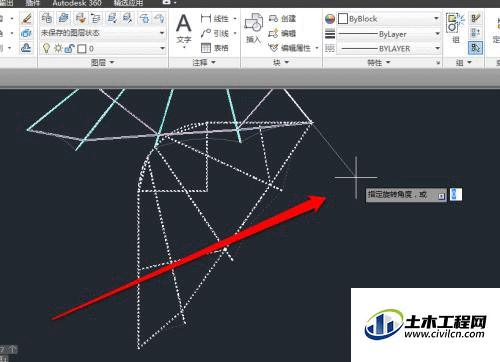
Task: Click the ungroup icon below group edit
Action: (x=475, y=33)
